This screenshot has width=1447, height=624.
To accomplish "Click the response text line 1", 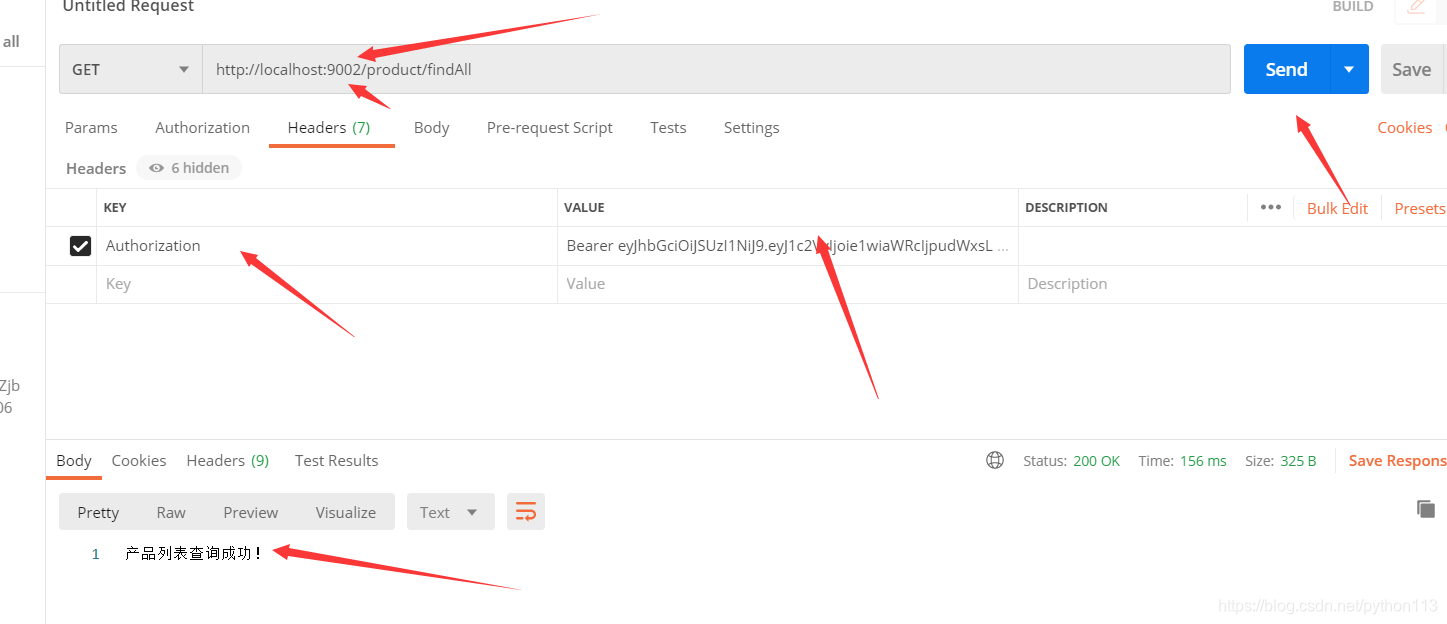I will pos(194,553).
